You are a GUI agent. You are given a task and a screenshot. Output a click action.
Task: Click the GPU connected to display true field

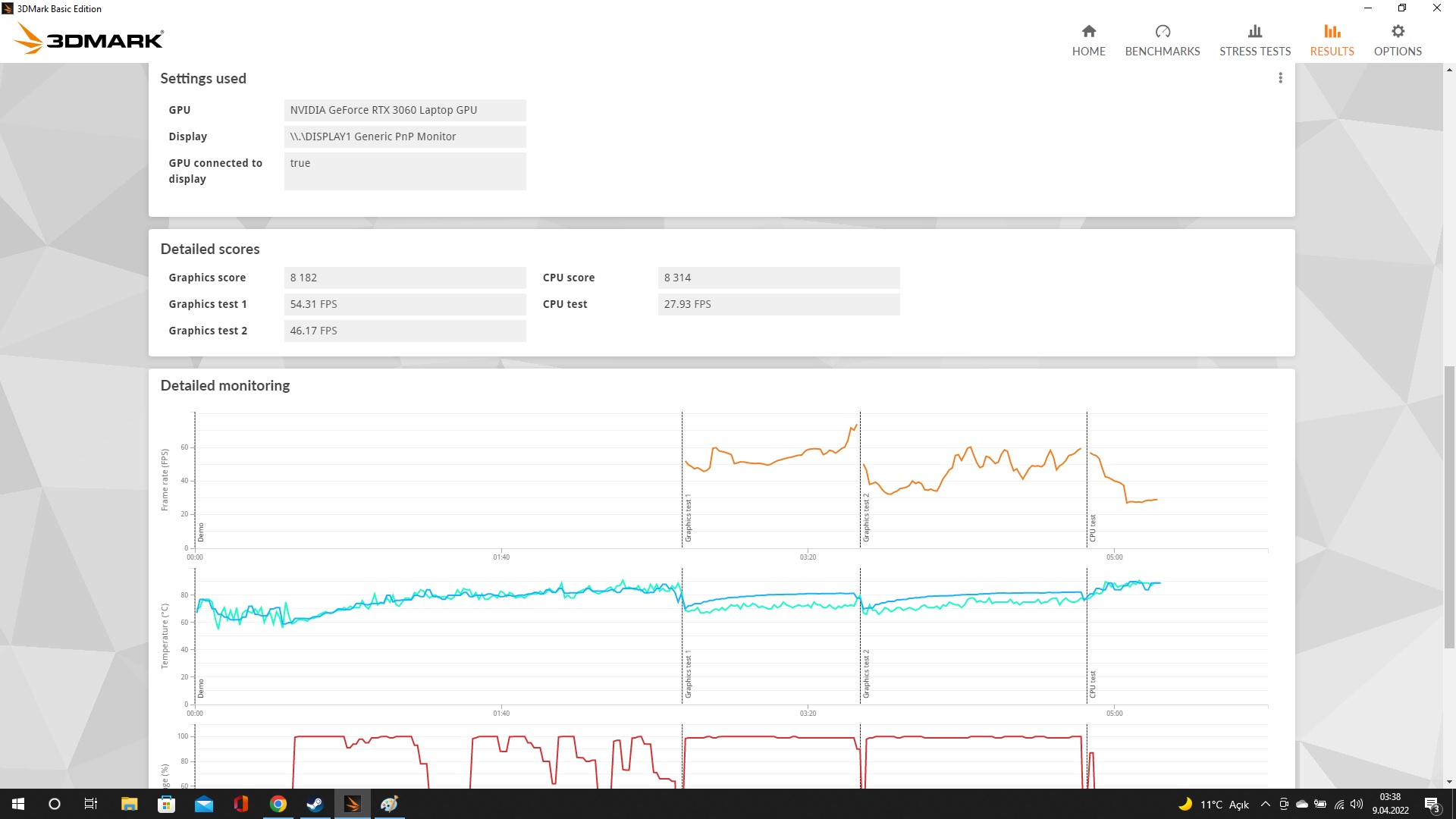pos(405,171)
